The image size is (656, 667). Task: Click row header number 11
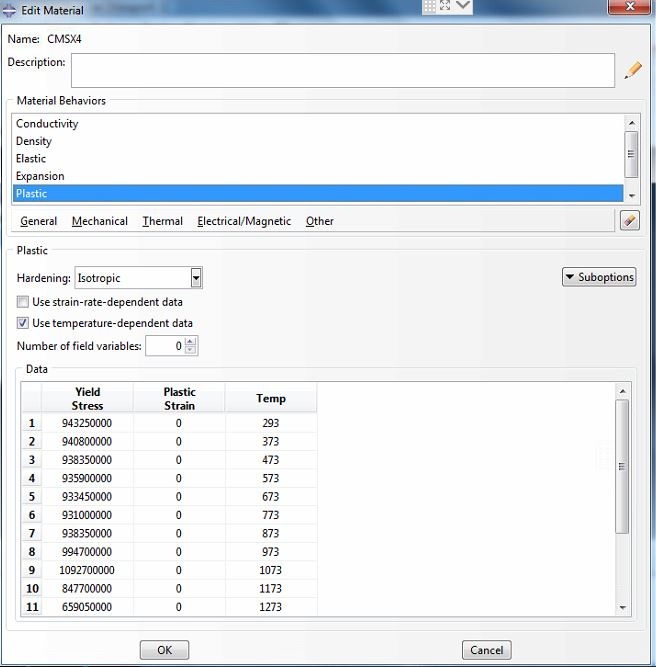[x=31, y=607]
